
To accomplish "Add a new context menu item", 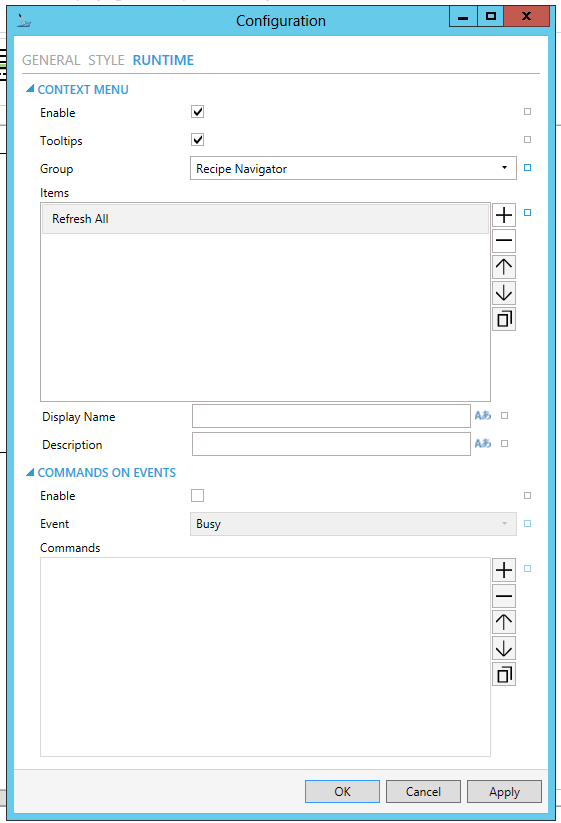I will (x=504, y=215).
